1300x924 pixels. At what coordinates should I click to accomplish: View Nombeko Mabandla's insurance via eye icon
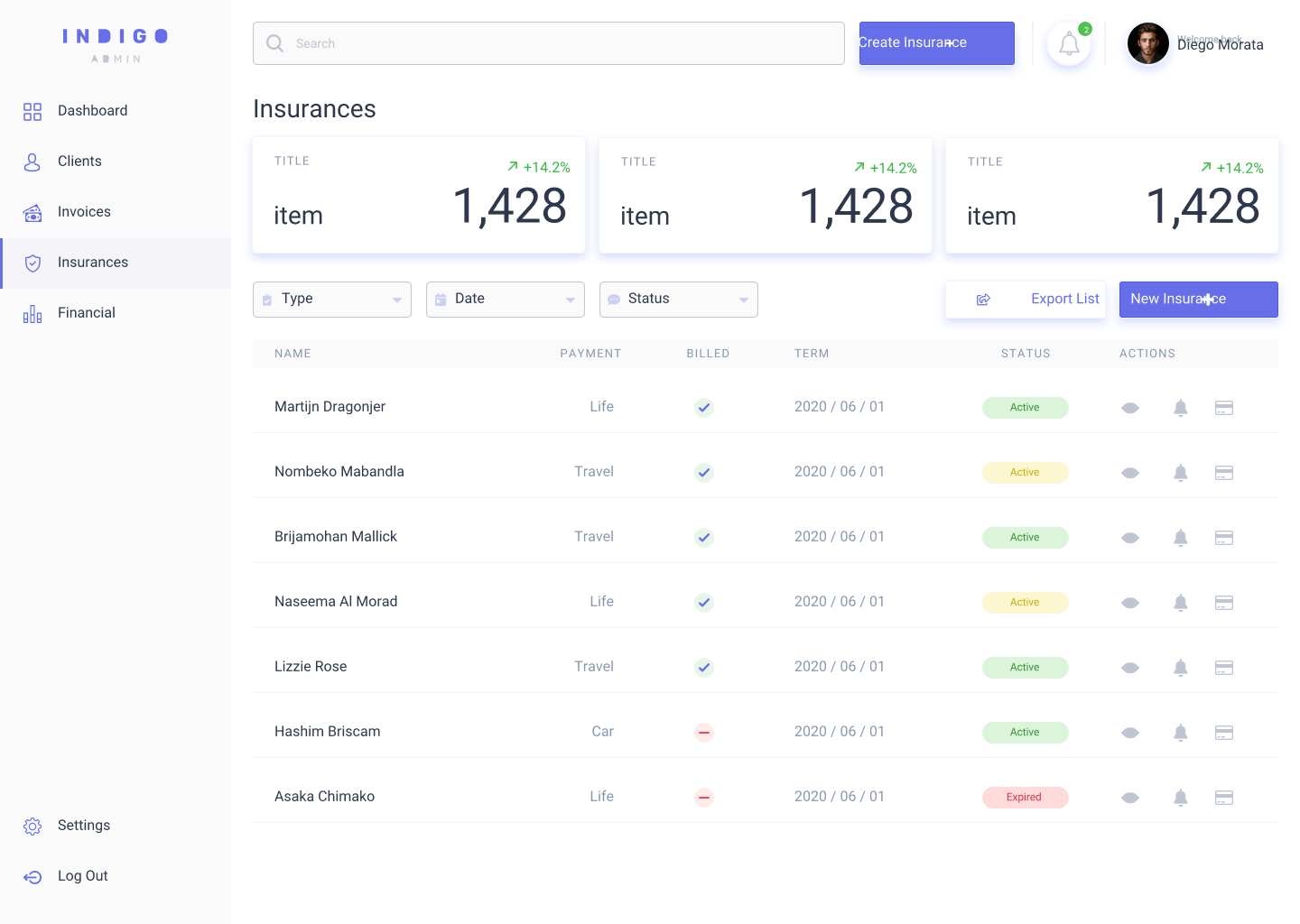[1130, 473]
